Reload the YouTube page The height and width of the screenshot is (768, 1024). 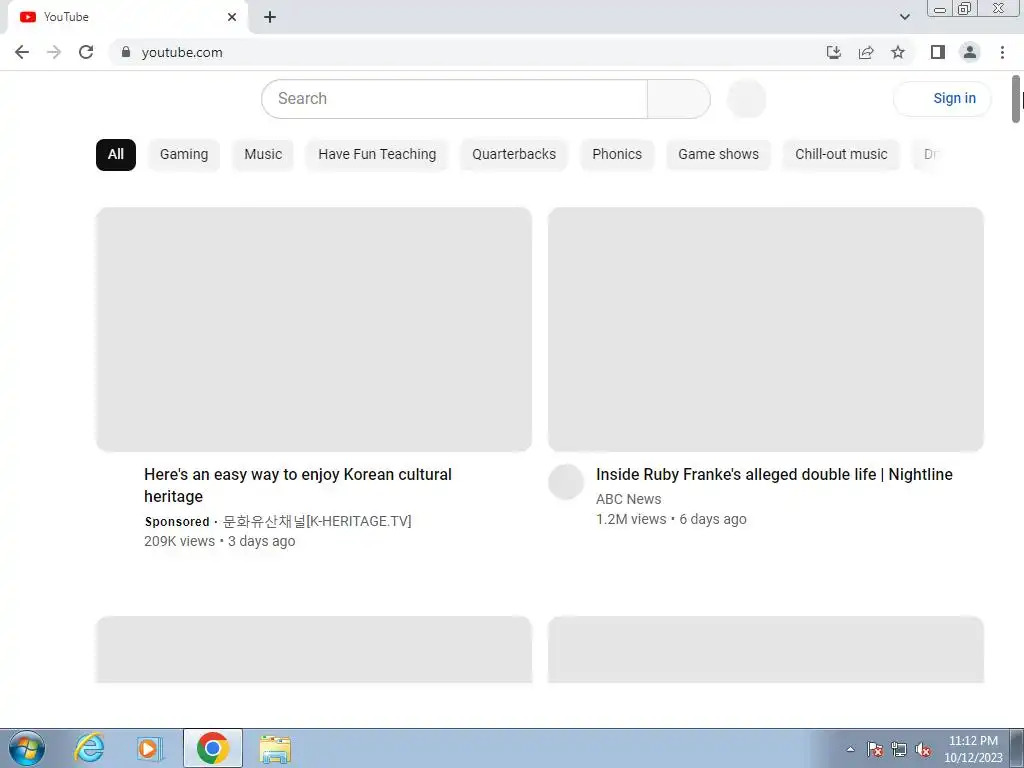tap(86, 52)
